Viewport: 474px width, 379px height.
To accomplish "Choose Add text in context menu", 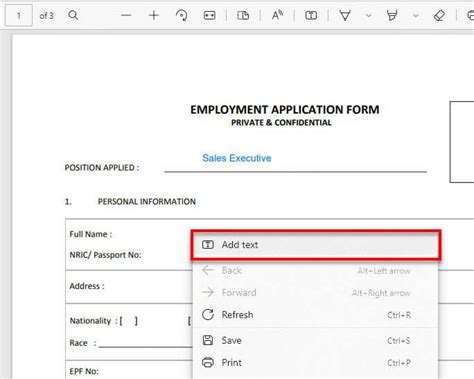I will pyautogui.click(x=316, y=245).
